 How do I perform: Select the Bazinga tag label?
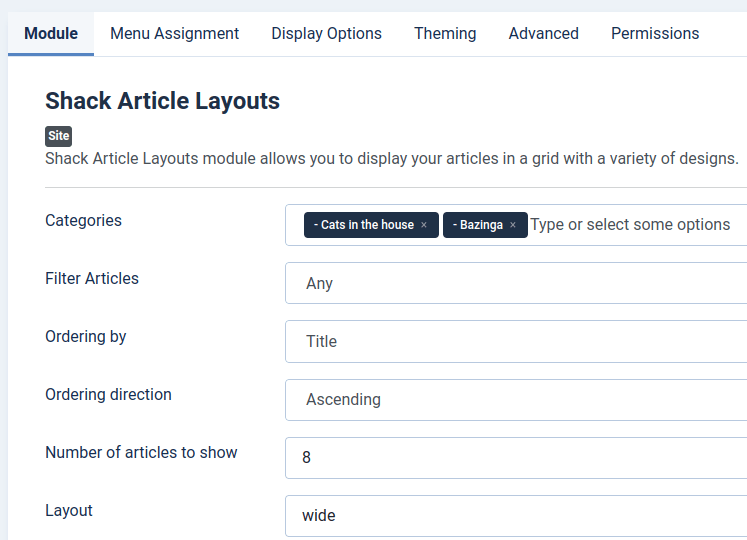478,225
